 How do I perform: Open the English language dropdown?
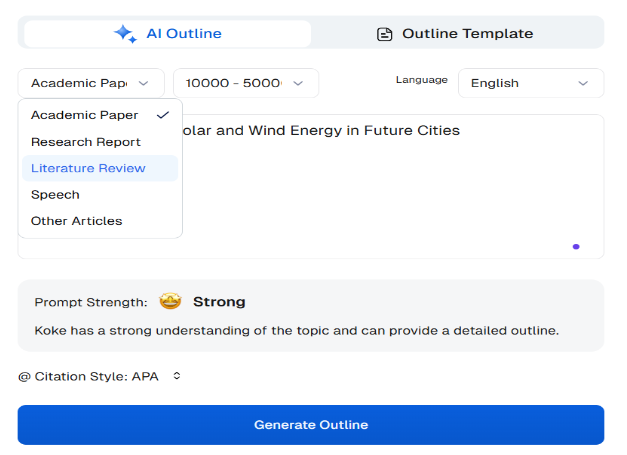click(530, 83)
